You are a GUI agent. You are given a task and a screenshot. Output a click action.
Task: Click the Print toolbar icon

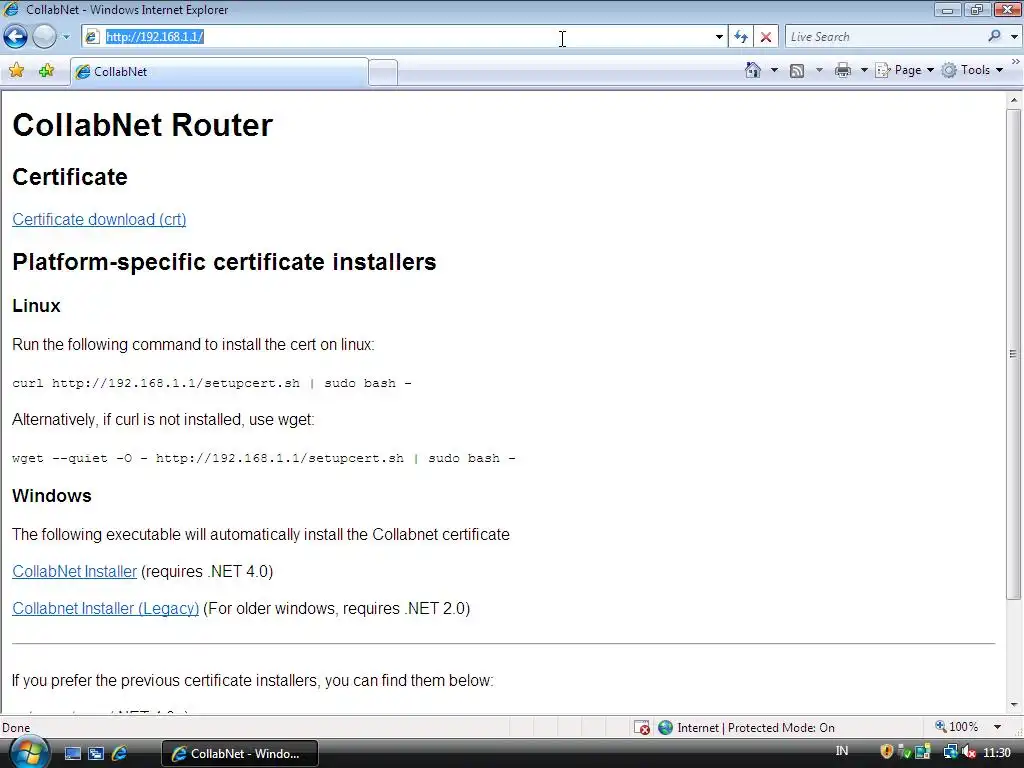(x=843, y=70)
